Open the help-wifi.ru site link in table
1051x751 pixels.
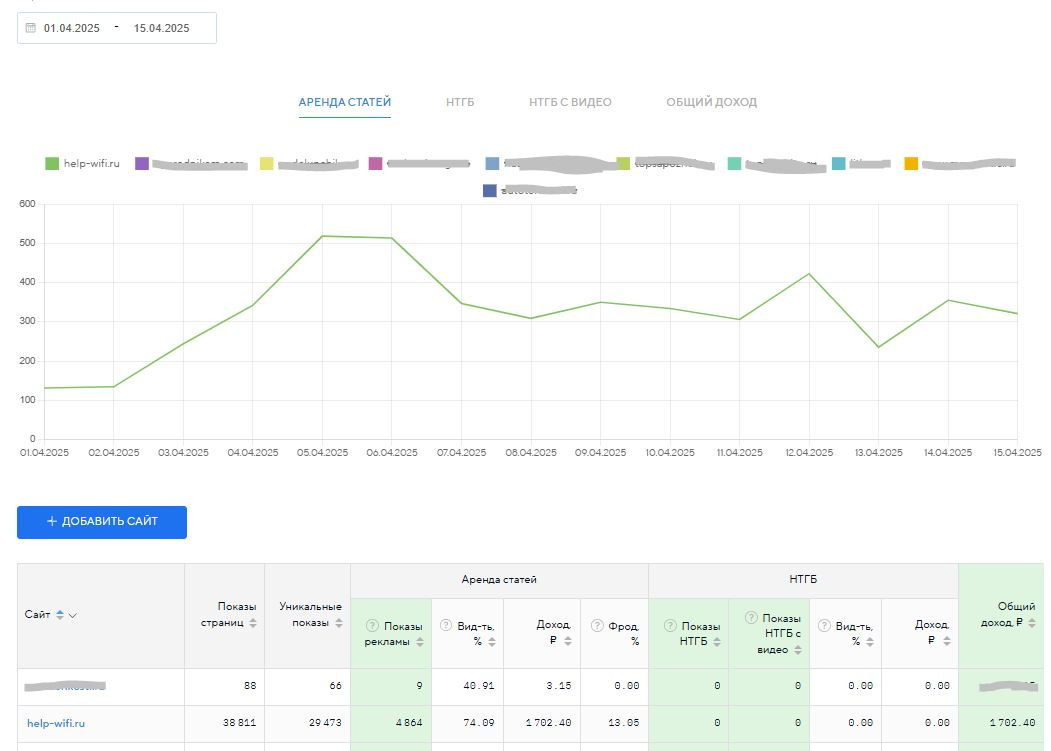pyautogui.click(x=56, y=723)
